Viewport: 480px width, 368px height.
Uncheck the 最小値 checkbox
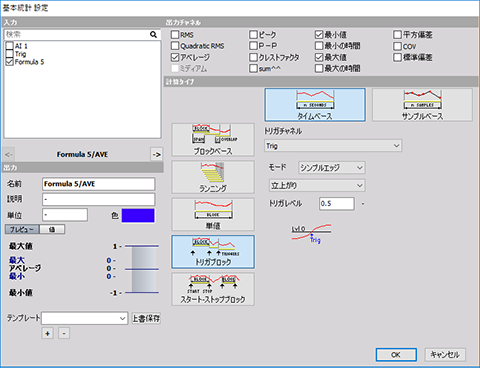[319, 35]
